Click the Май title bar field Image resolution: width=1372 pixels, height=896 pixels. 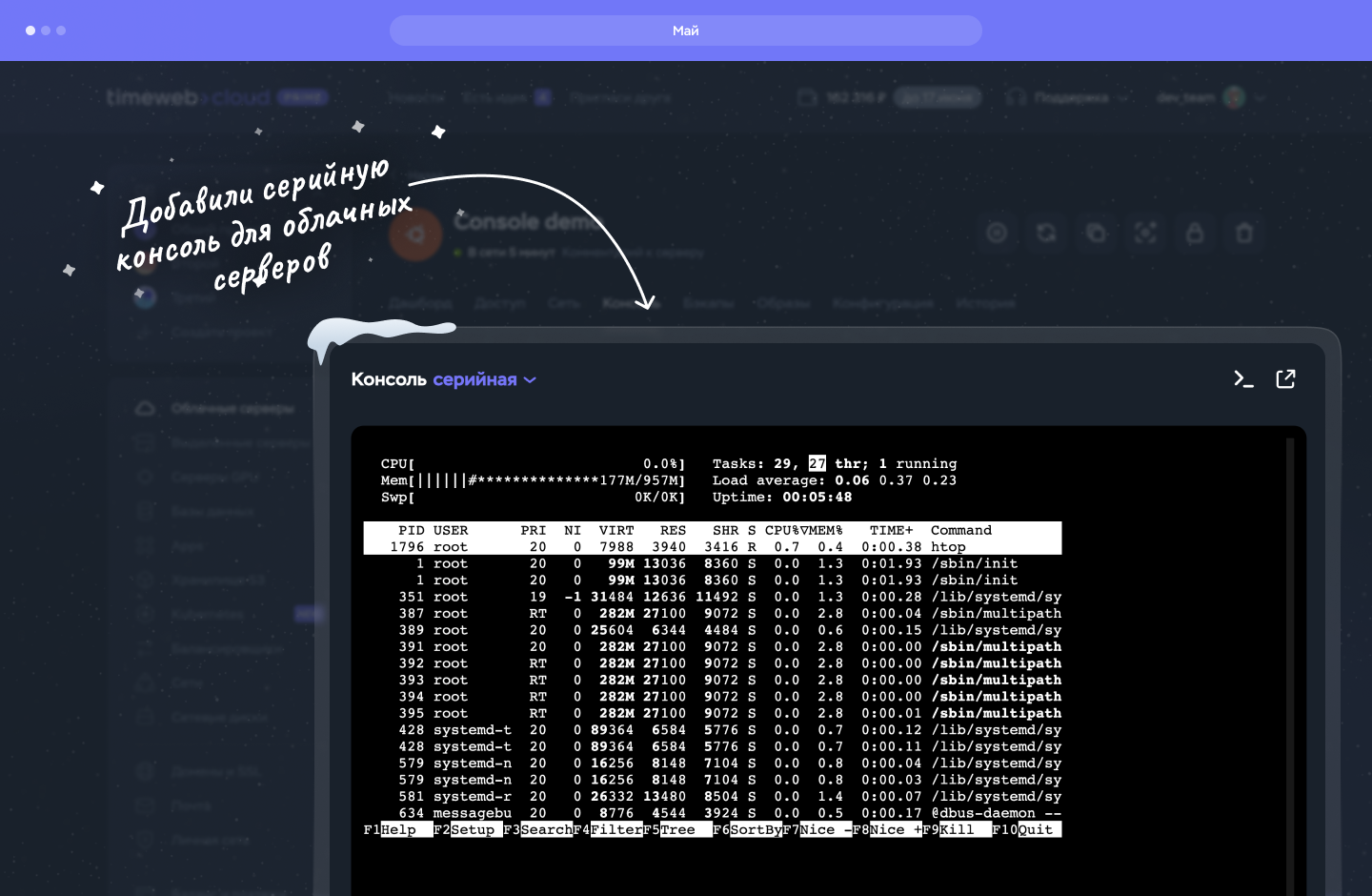point(686,31)
